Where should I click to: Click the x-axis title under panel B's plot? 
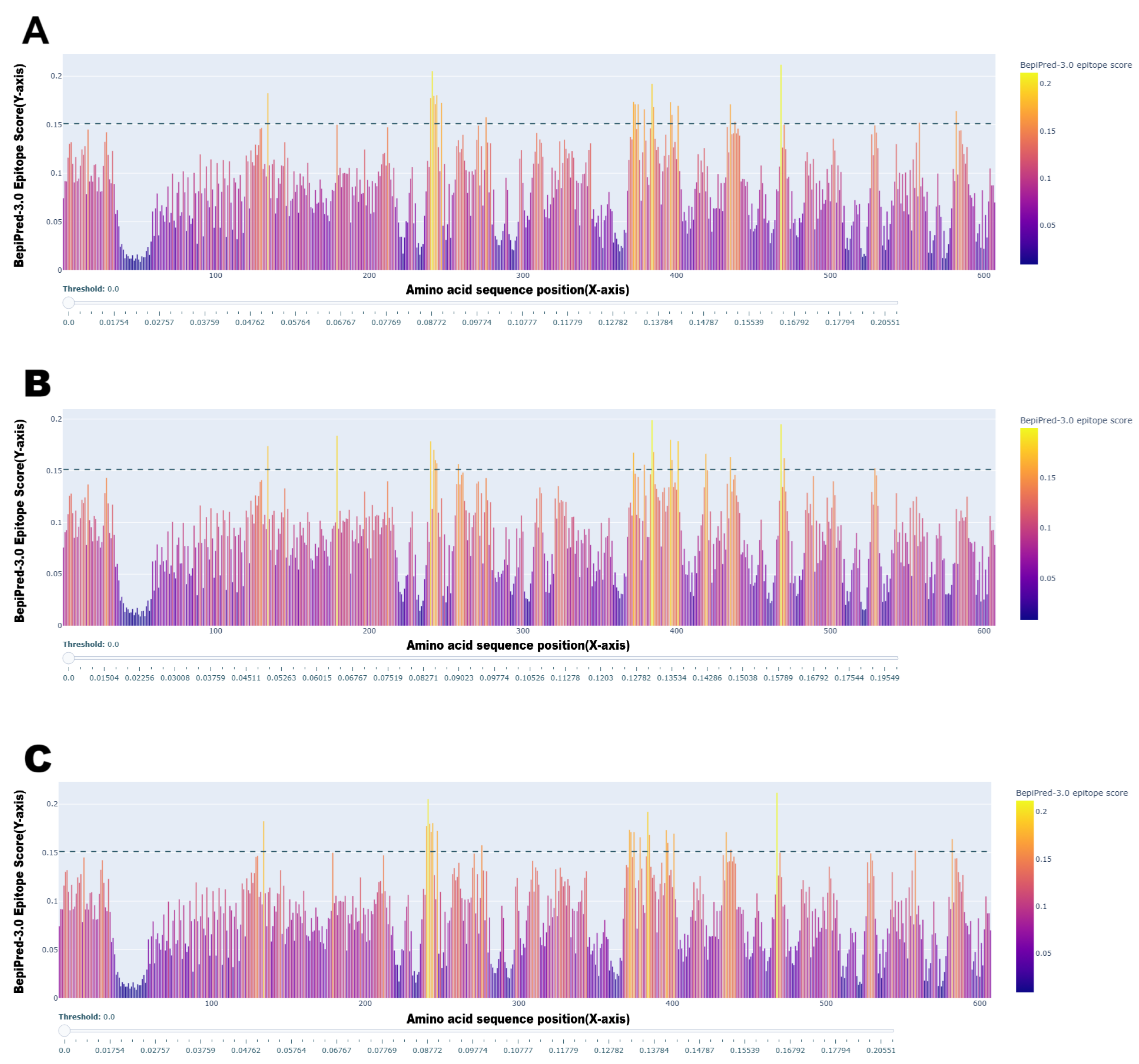coord(517,646)
